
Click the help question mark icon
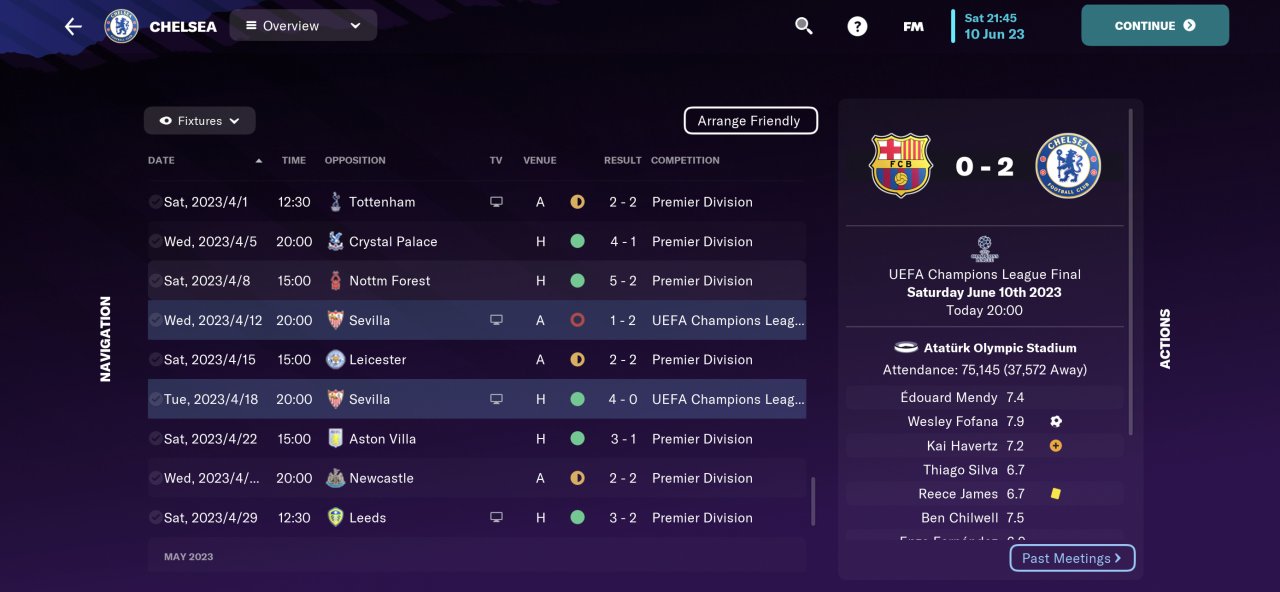[x=857, y=26]
